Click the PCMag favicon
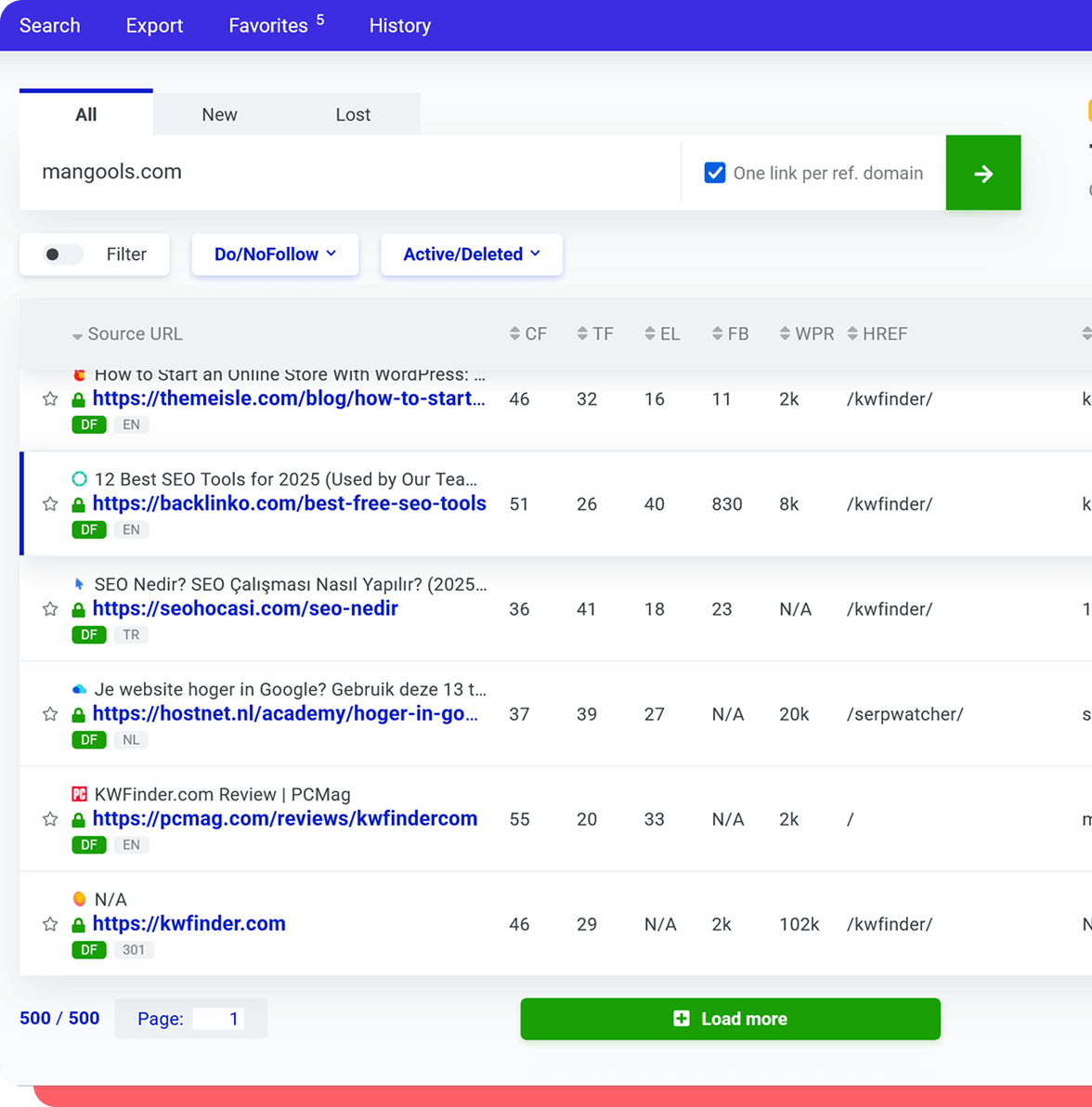The image size is (1092, 1107). tap(79, 794)
